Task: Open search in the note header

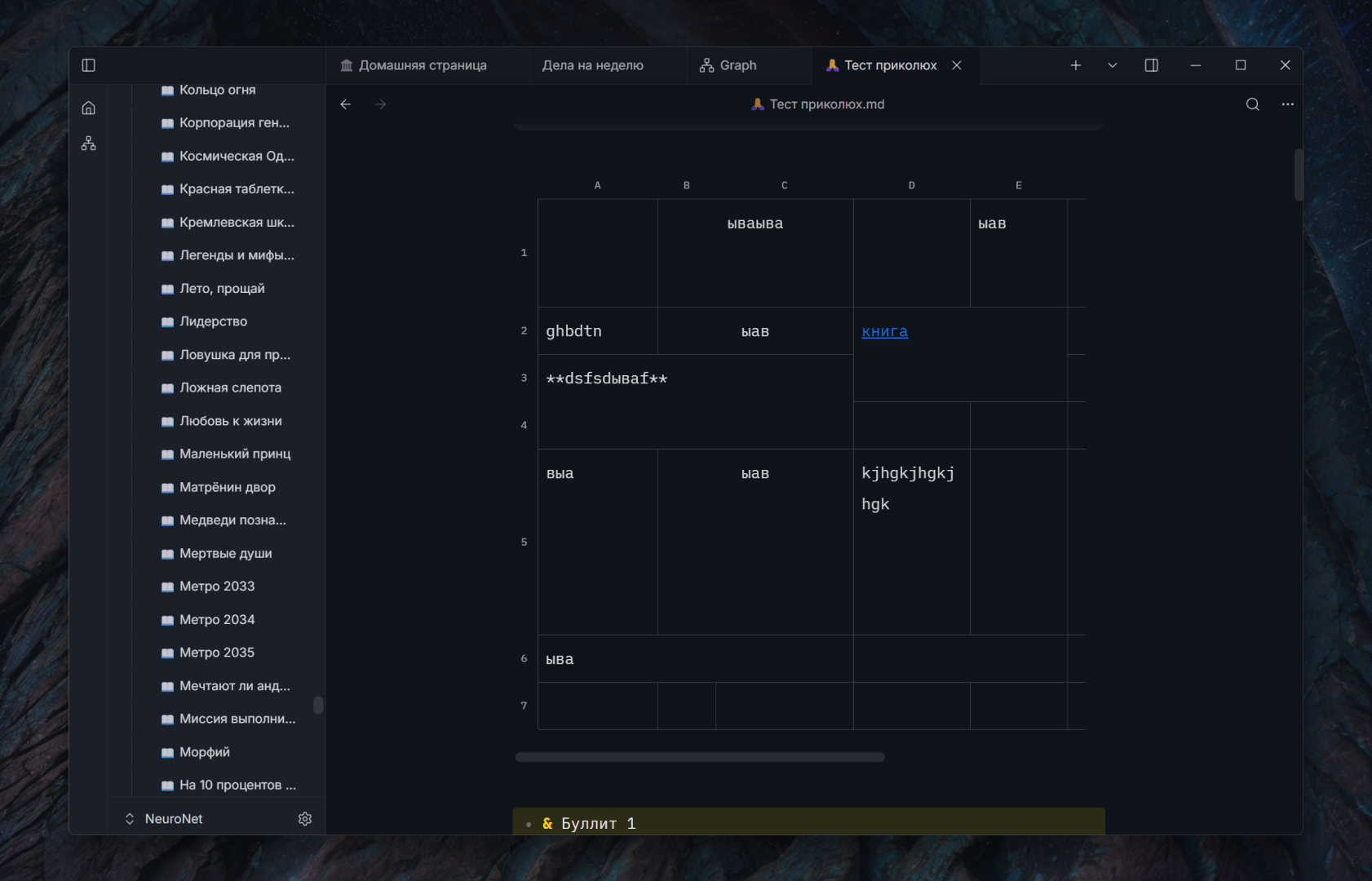Action: [1253, 104]
